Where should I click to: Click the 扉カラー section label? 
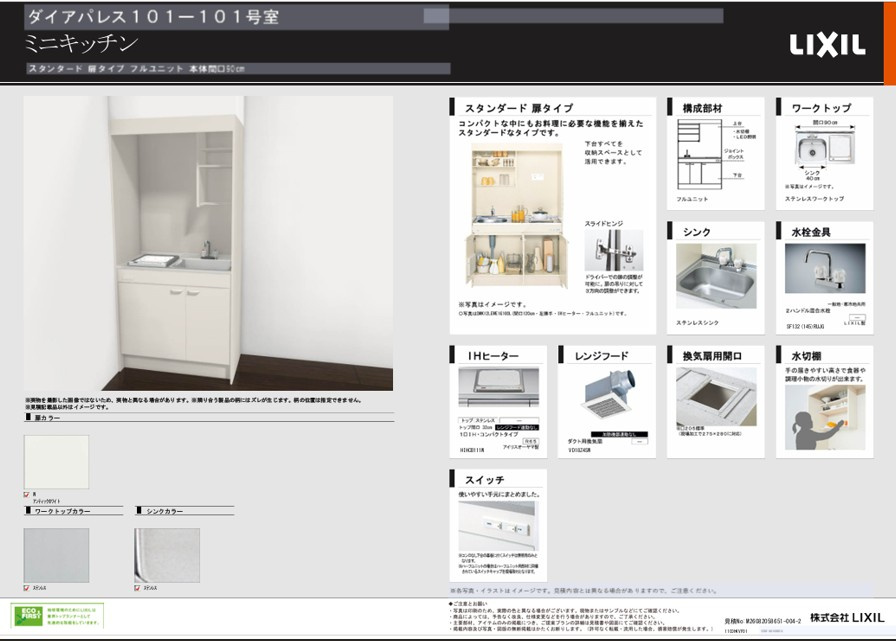click(47, 418)
